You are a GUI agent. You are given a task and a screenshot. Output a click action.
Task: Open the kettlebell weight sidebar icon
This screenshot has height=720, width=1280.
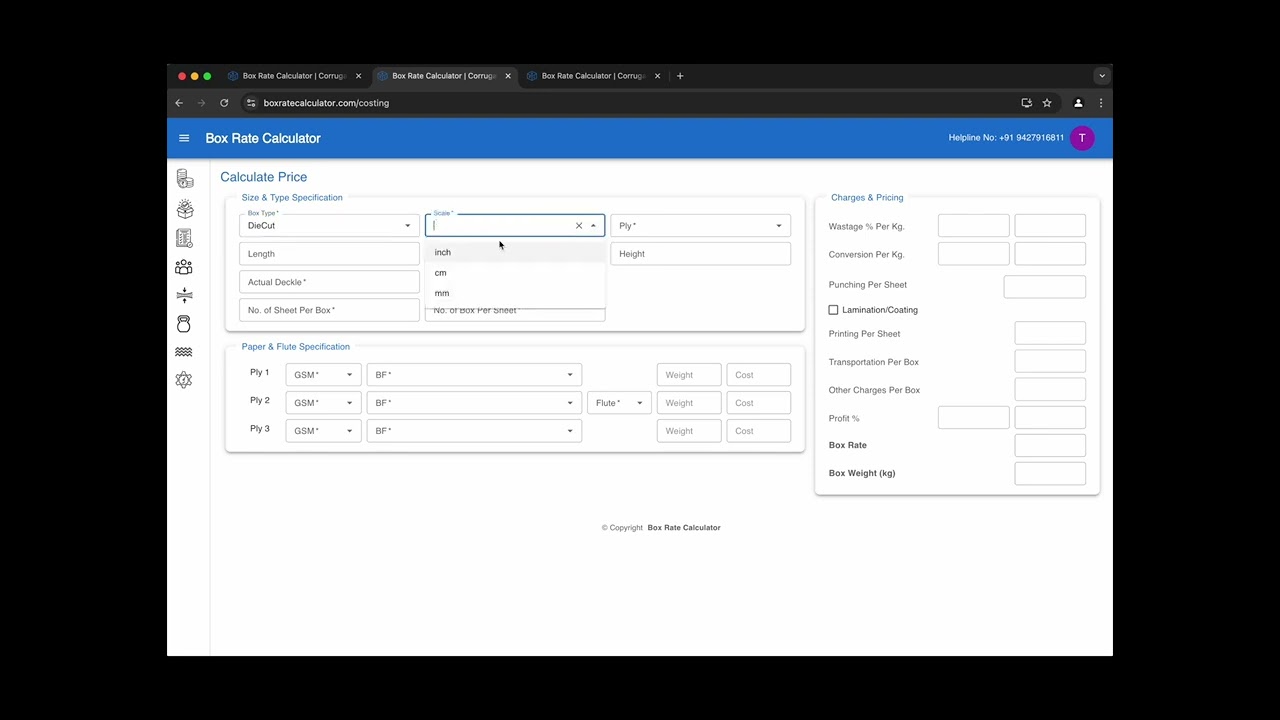point(184,324)
